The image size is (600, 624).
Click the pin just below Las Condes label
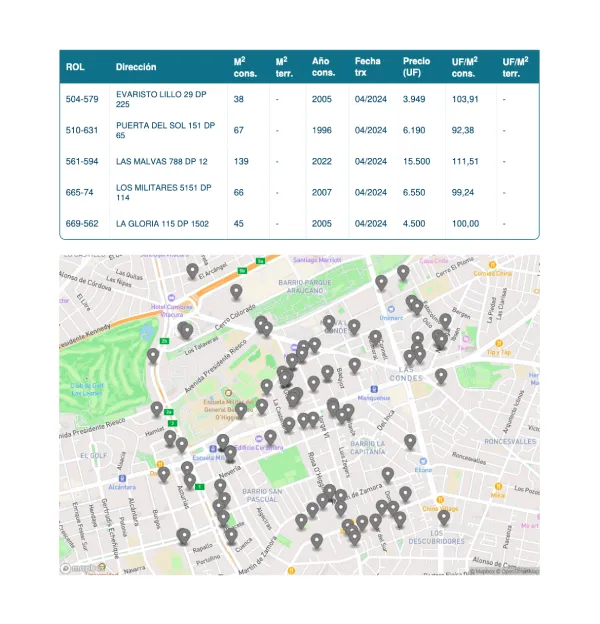pyautogui.click(x=441, y=376)
